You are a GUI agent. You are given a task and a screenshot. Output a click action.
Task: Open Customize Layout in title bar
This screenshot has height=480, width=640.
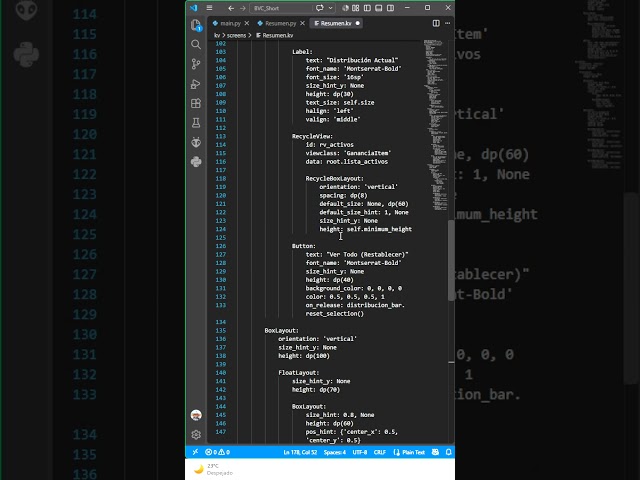coord(356,8)
